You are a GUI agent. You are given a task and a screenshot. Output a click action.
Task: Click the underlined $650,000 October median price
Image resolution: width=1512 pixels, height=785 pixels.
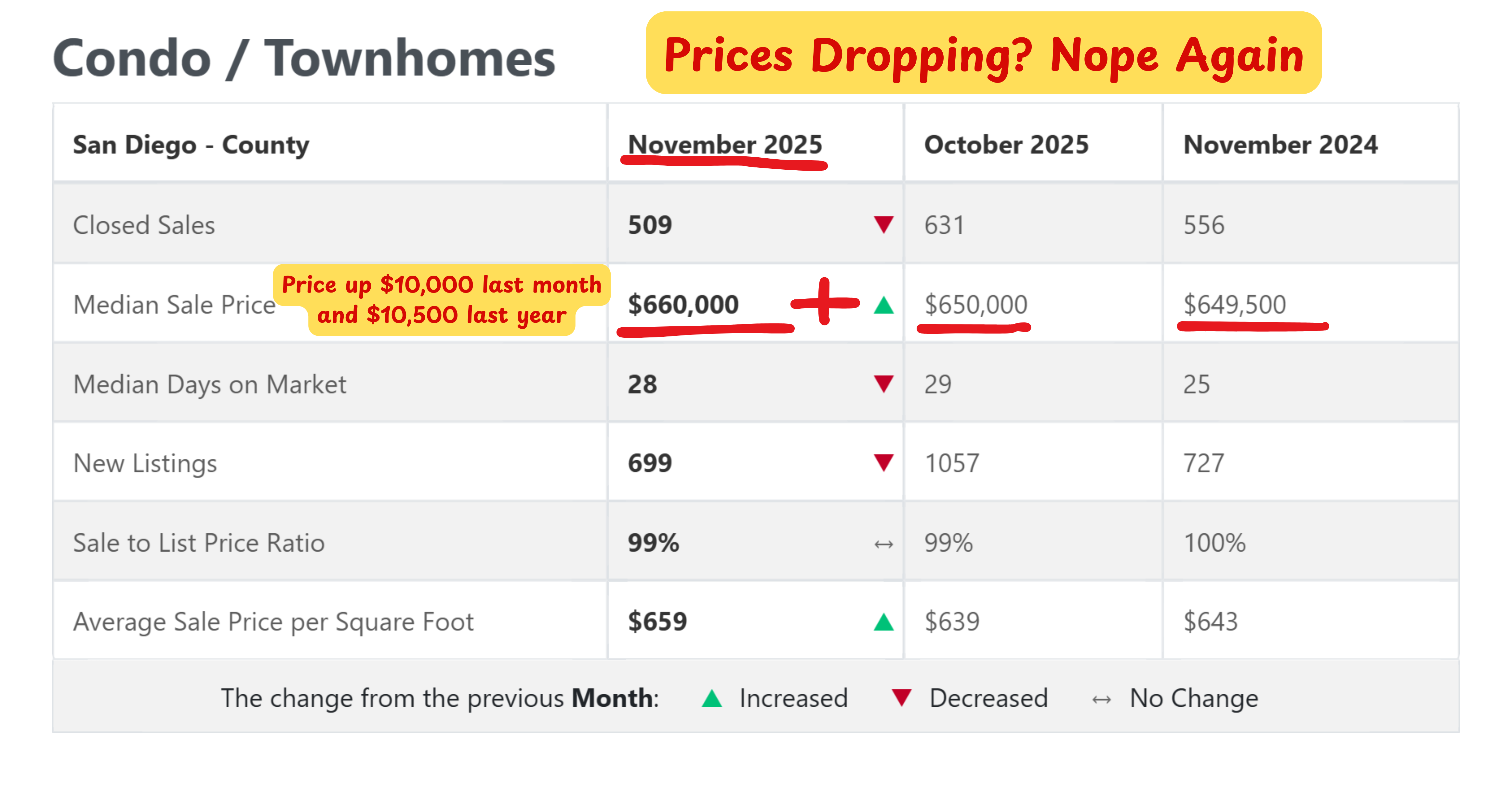pyautogui.click(x=975, y=305)
